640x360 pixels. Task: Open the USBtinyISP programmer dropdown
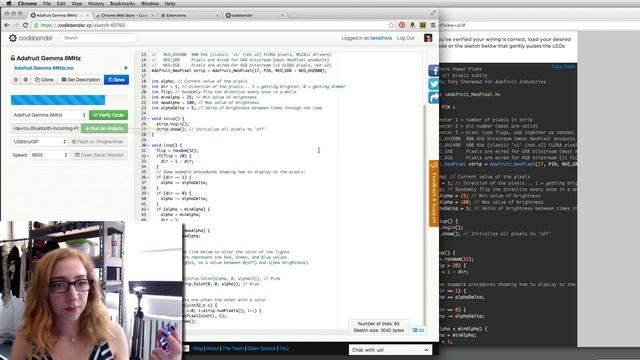coord(39,142)
